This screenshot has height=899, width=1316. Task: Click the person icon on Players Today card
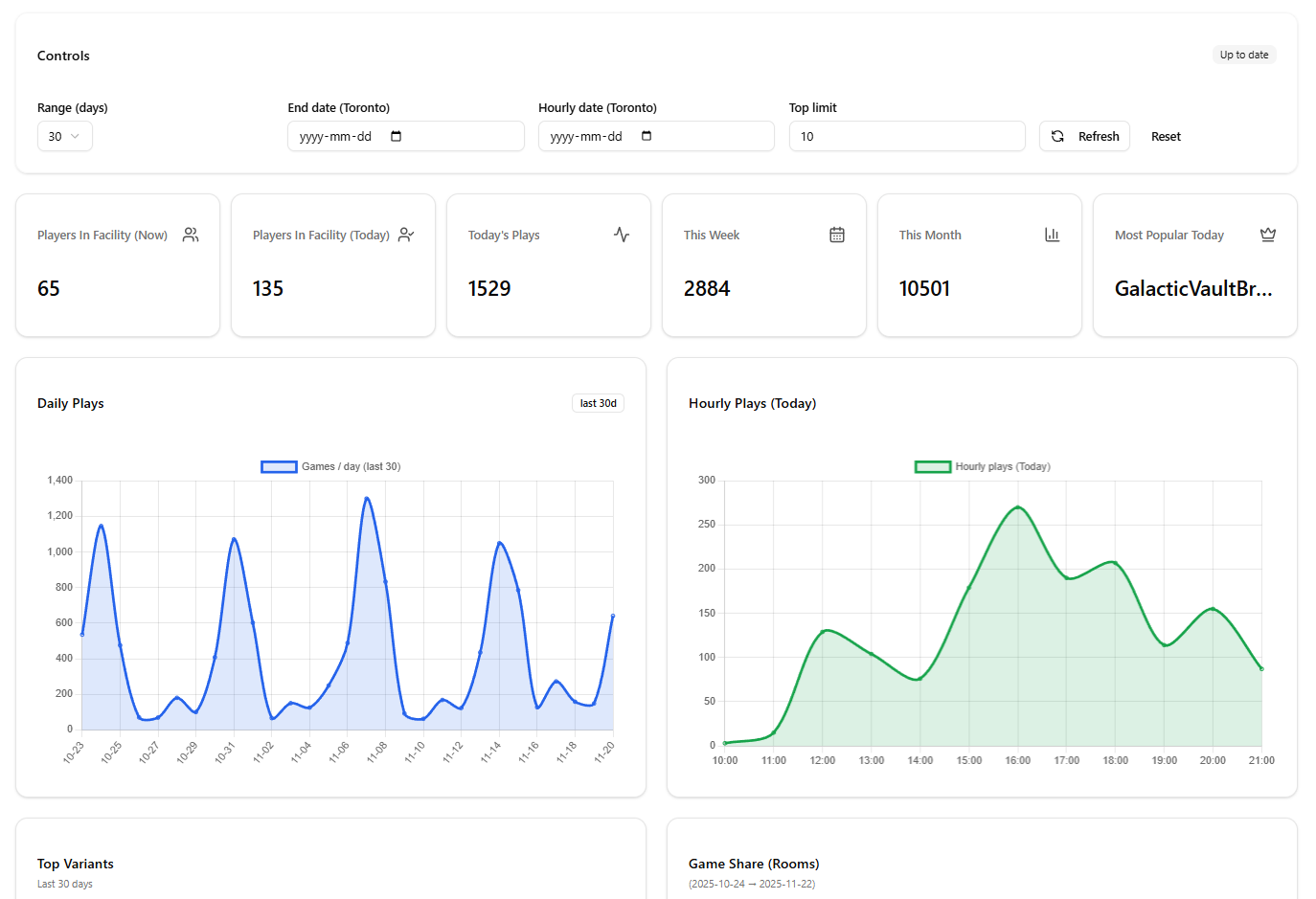[x=405, y=234]
